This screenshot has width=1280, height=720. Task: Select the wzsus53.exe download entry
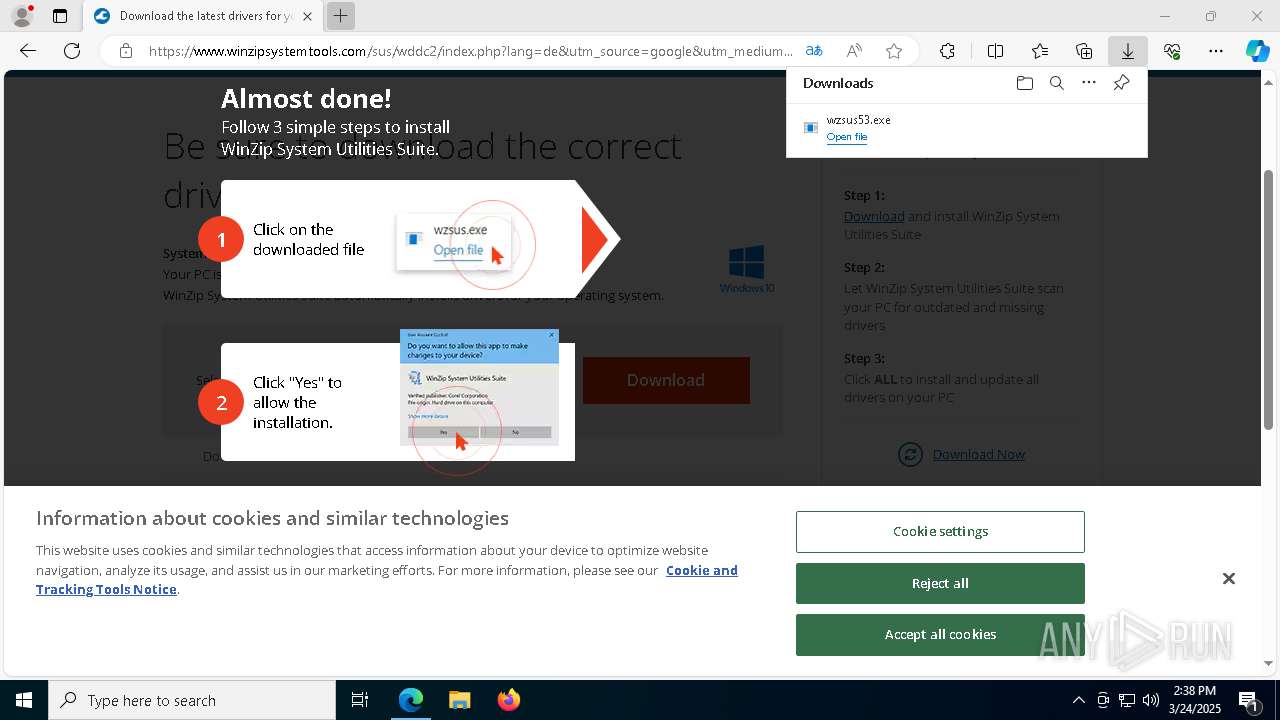[x=966, y=128]
